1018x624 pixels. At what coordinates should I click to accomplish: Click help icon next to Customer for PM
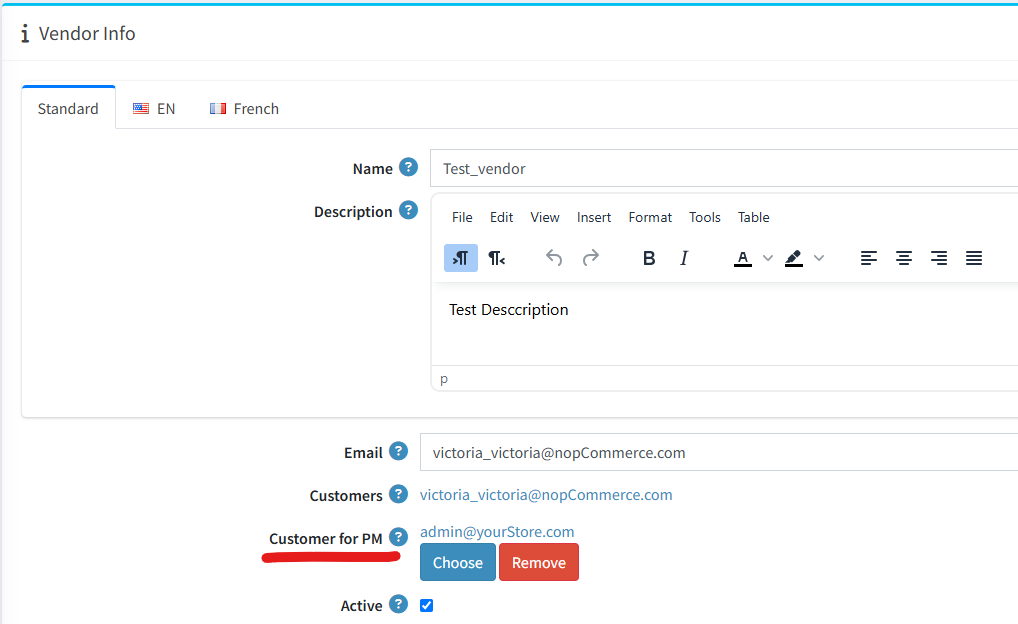(398, 538)
